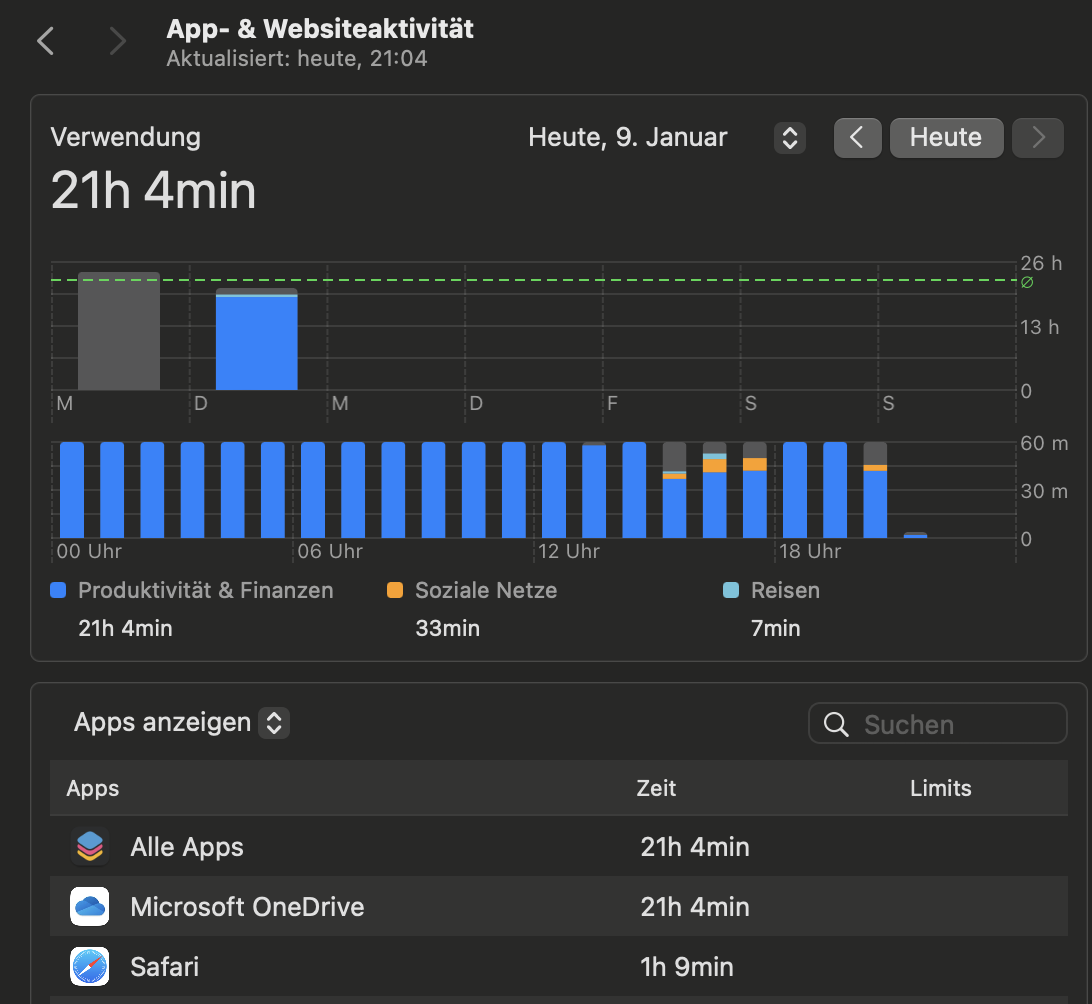The image size is (1092, 1004).
Task: Click the Heute button
Action: [x=946, y=137]
